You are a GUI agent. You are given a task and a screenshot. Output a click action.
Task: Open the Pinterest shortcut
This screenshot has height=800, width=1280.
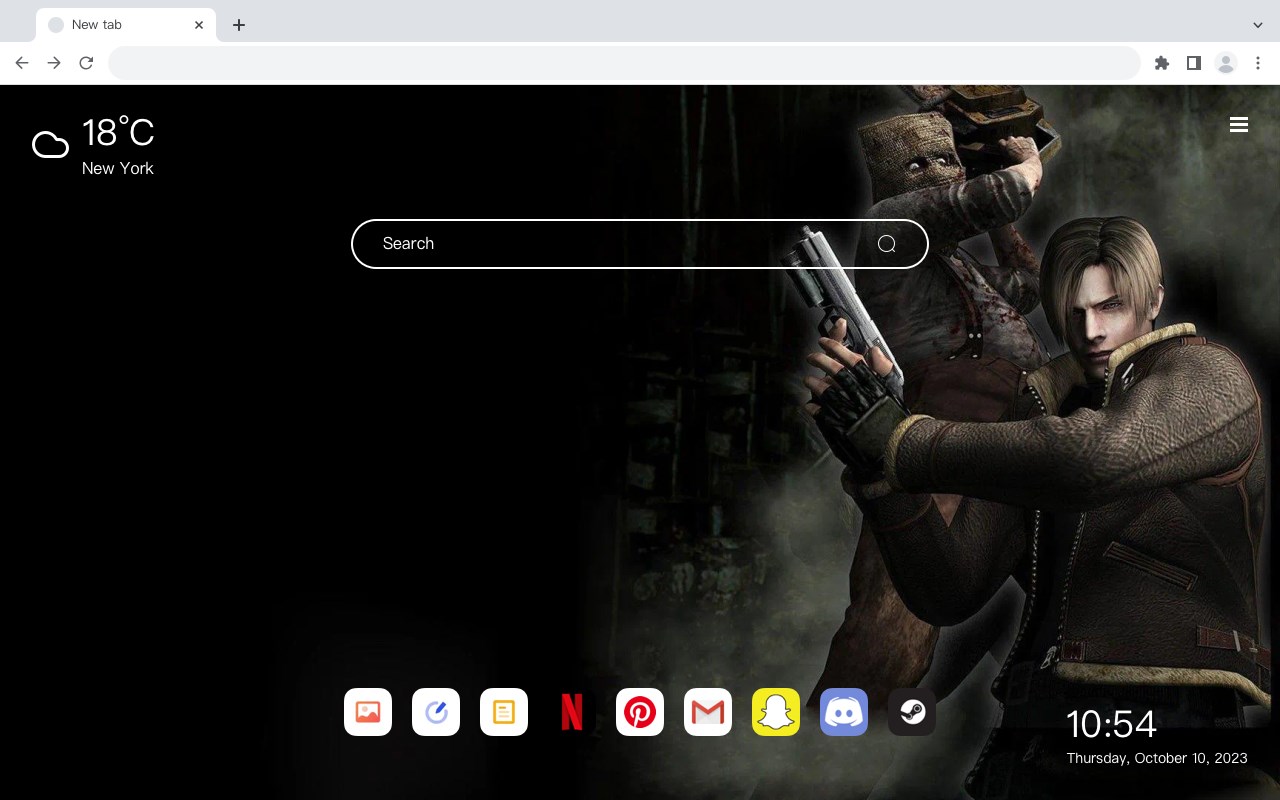[x=640, y=712]
